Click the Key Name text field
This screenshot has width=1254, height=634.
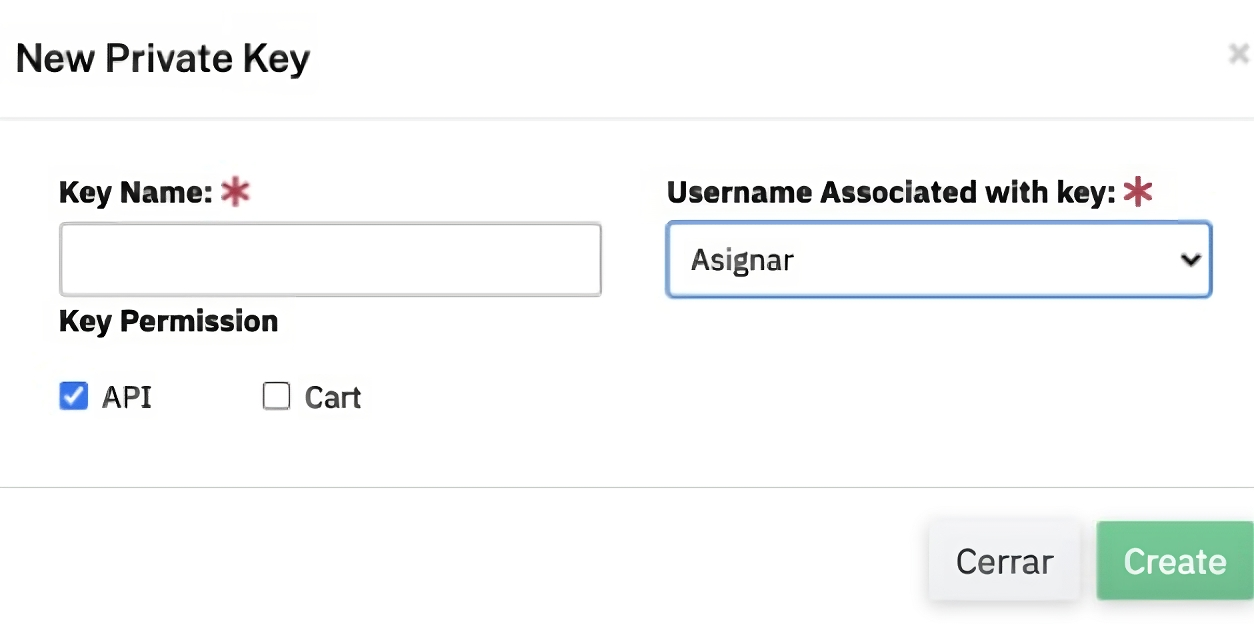click(x=330, y=260)
